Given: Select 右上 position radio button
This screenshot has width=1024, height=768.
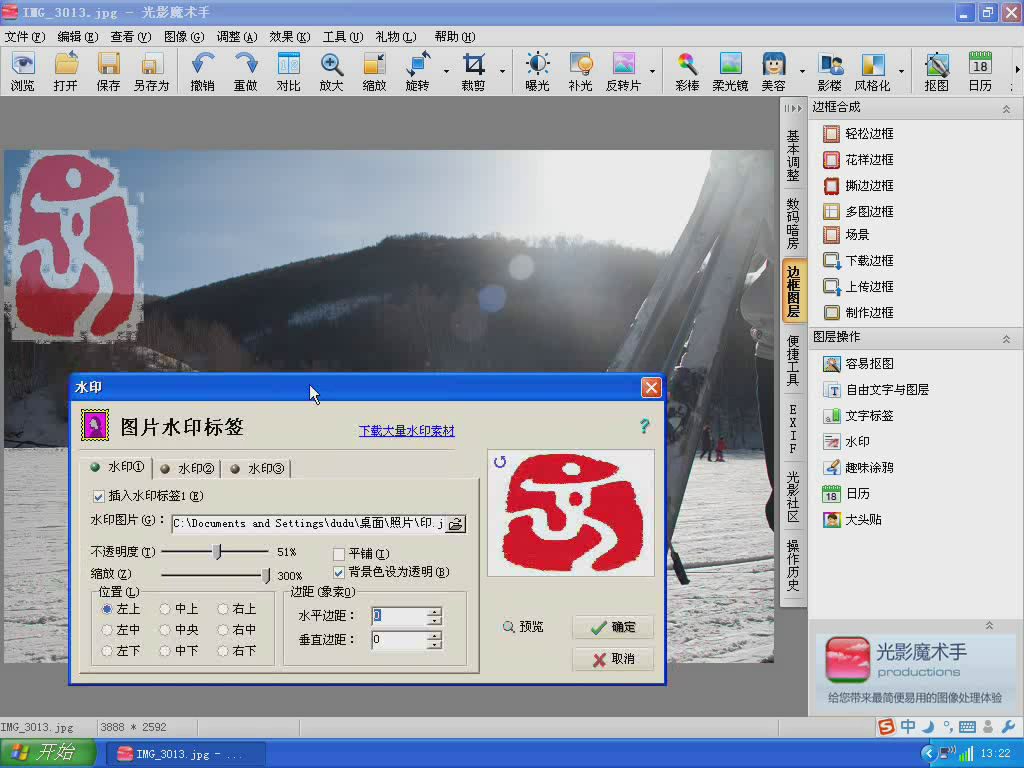Looking at the screenshot, I should coord(223,609).
